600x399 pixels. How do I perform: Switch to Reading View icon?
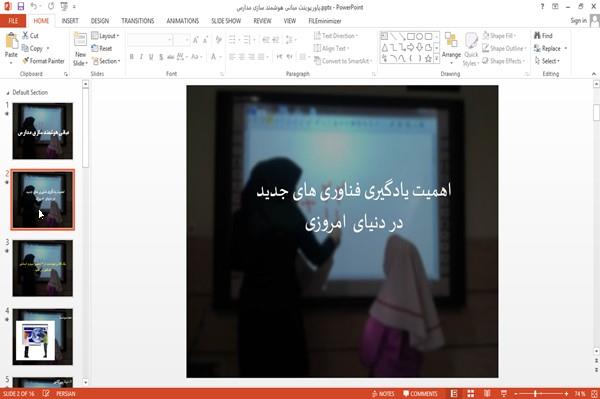click(x=487, y=394)
